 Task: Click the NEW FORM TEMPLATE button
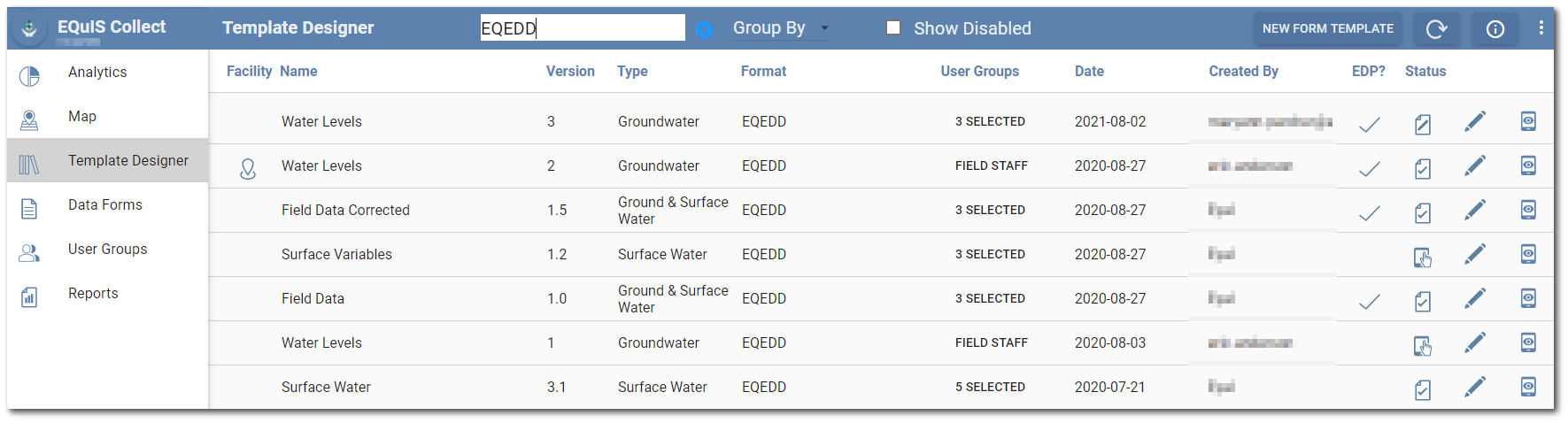[x=1327, y=28]
